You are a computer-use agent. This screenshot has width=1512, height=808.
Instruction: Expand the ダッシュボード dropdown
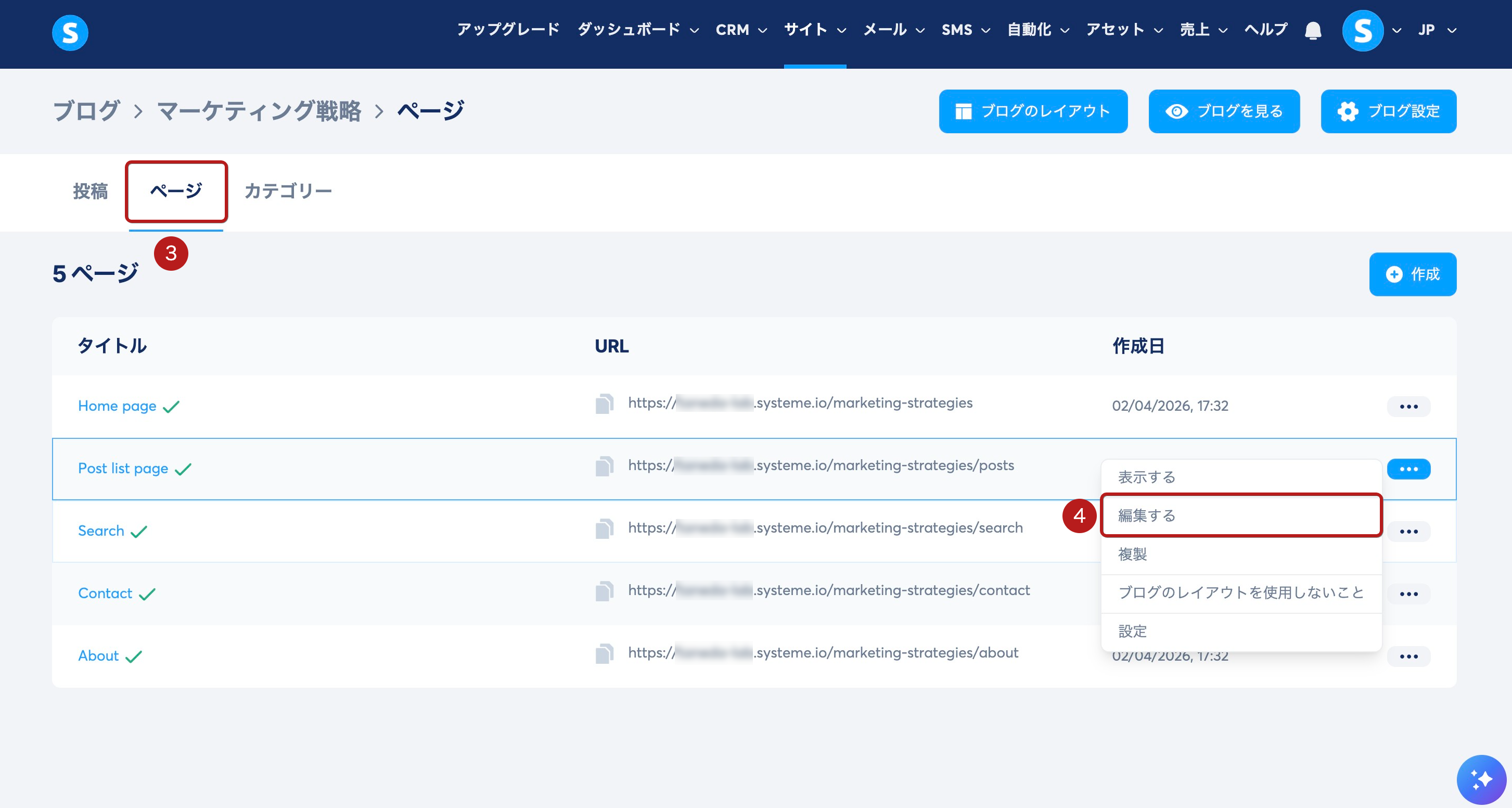pyautogui.click(x=638, y=30)
